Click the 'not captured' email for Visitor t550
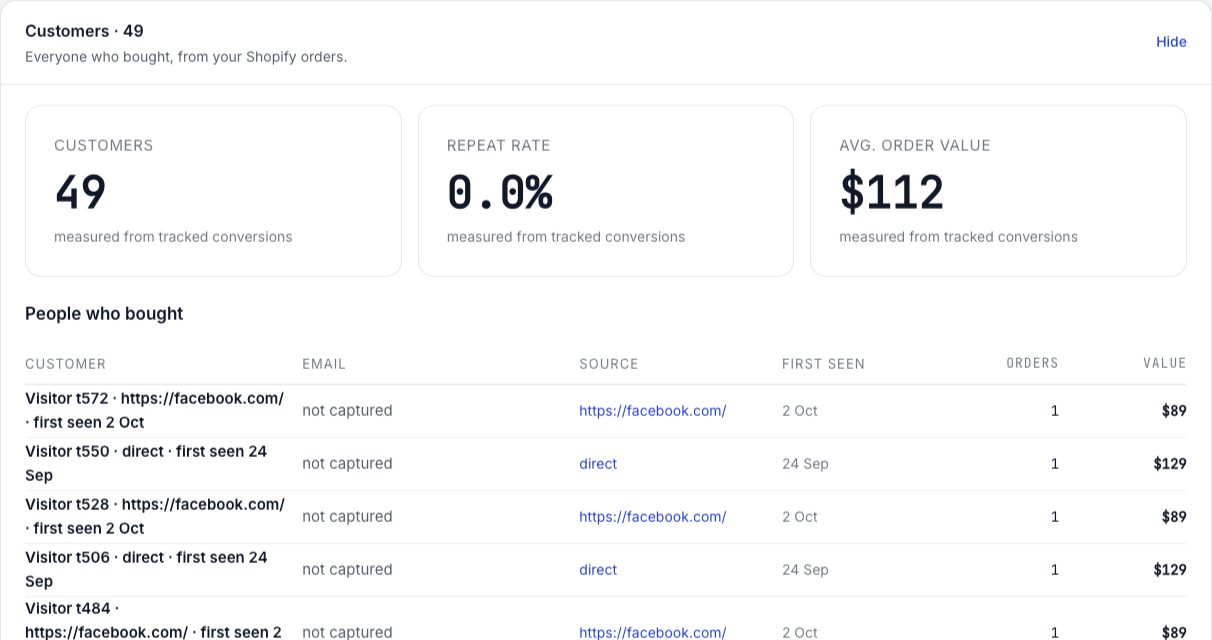The width and height of the screenshot is (1212, 640). pyautogui.click(x=347, y=464)
